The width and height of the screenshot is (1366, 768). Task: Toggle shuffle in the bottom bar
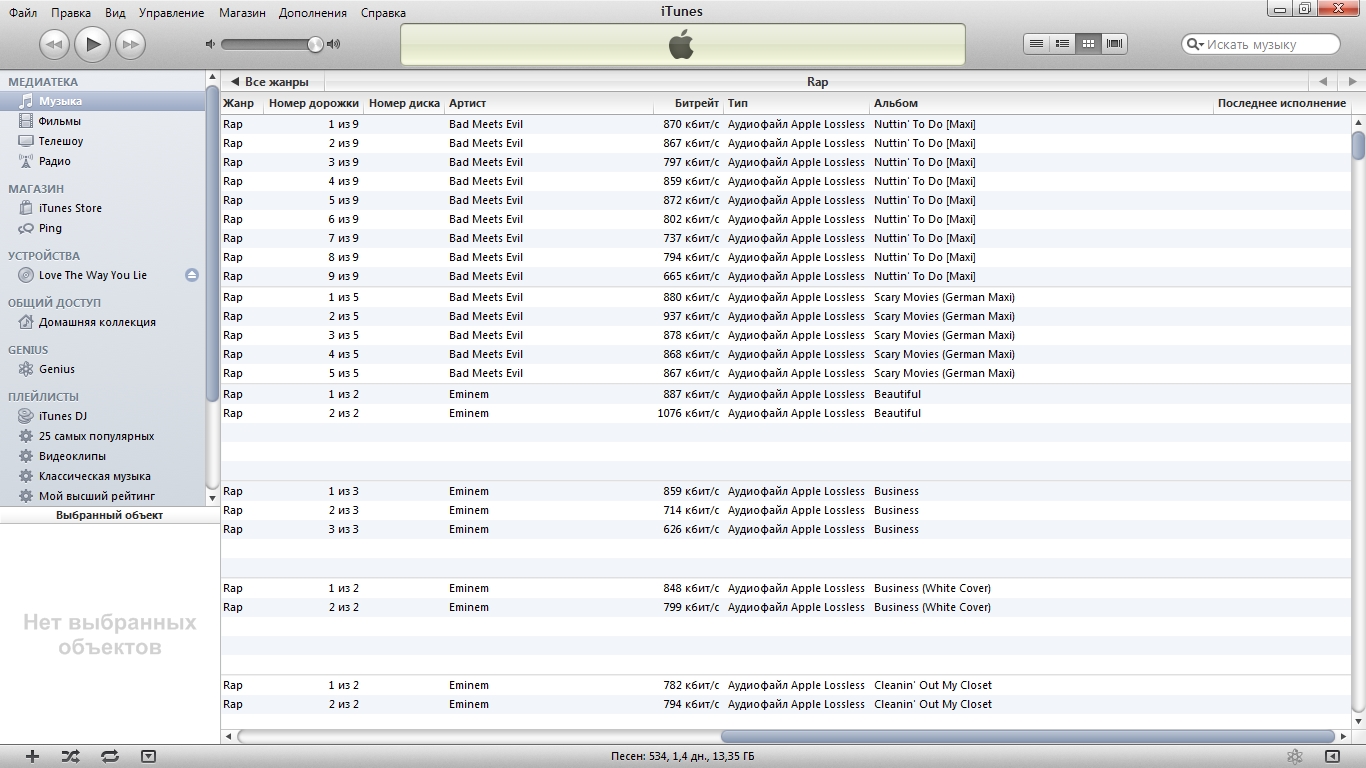pos(71,757)
